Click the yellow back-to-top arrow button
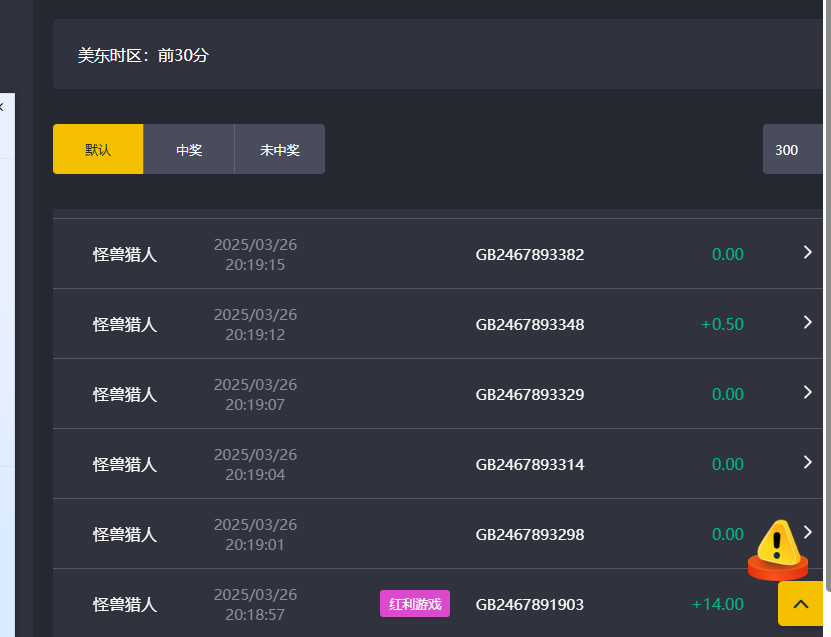The image size is (831, 637). tap(799, 604)
